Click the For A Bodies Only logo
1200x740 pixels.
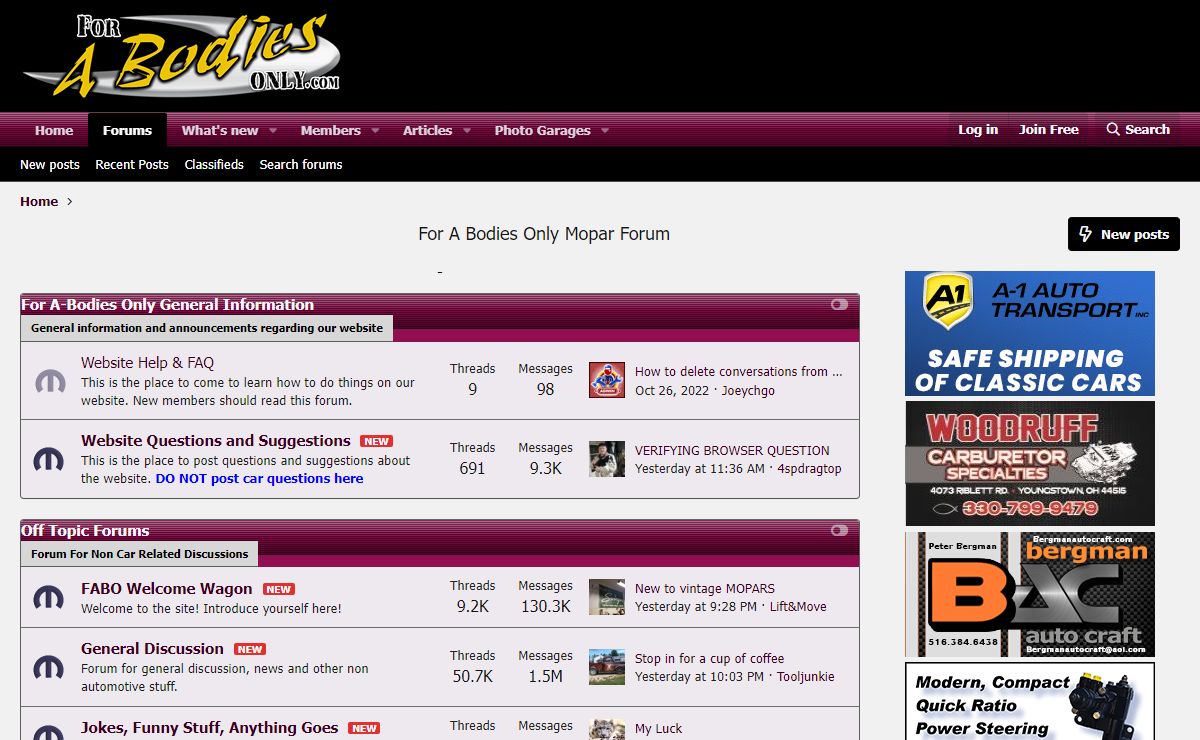pos(181,56)
